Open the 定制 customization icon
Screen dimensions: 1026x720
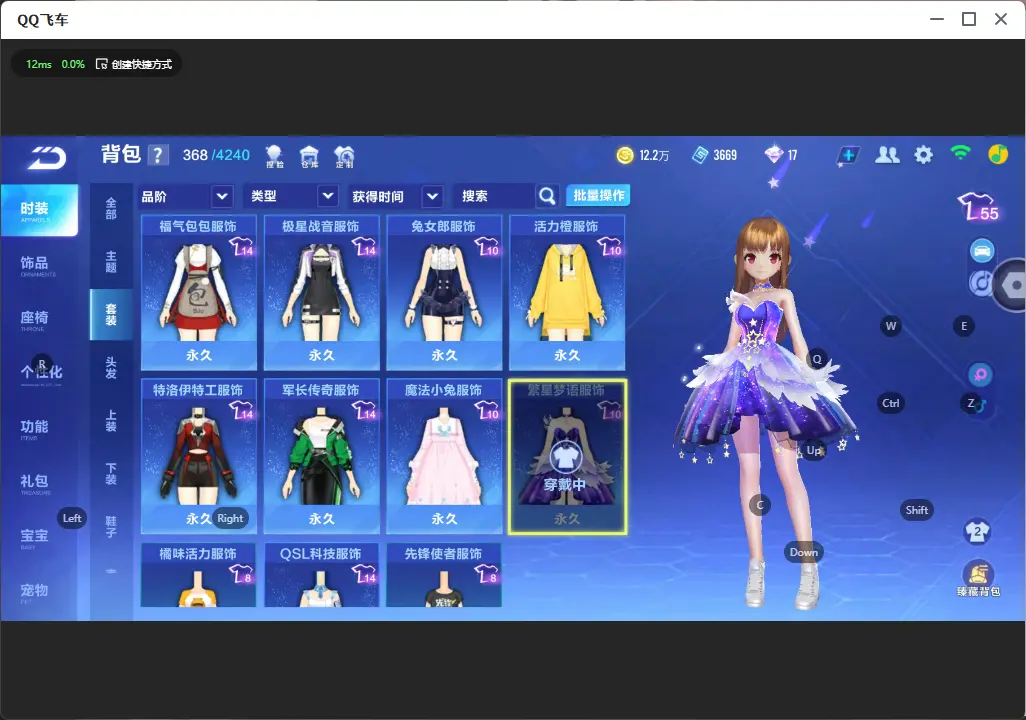(344, 156)
